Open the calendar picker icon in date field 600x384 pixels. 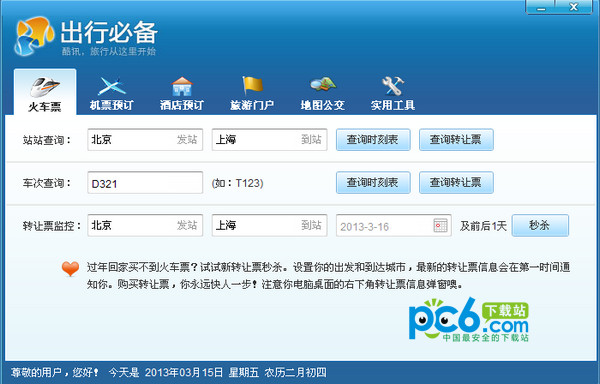440,225
